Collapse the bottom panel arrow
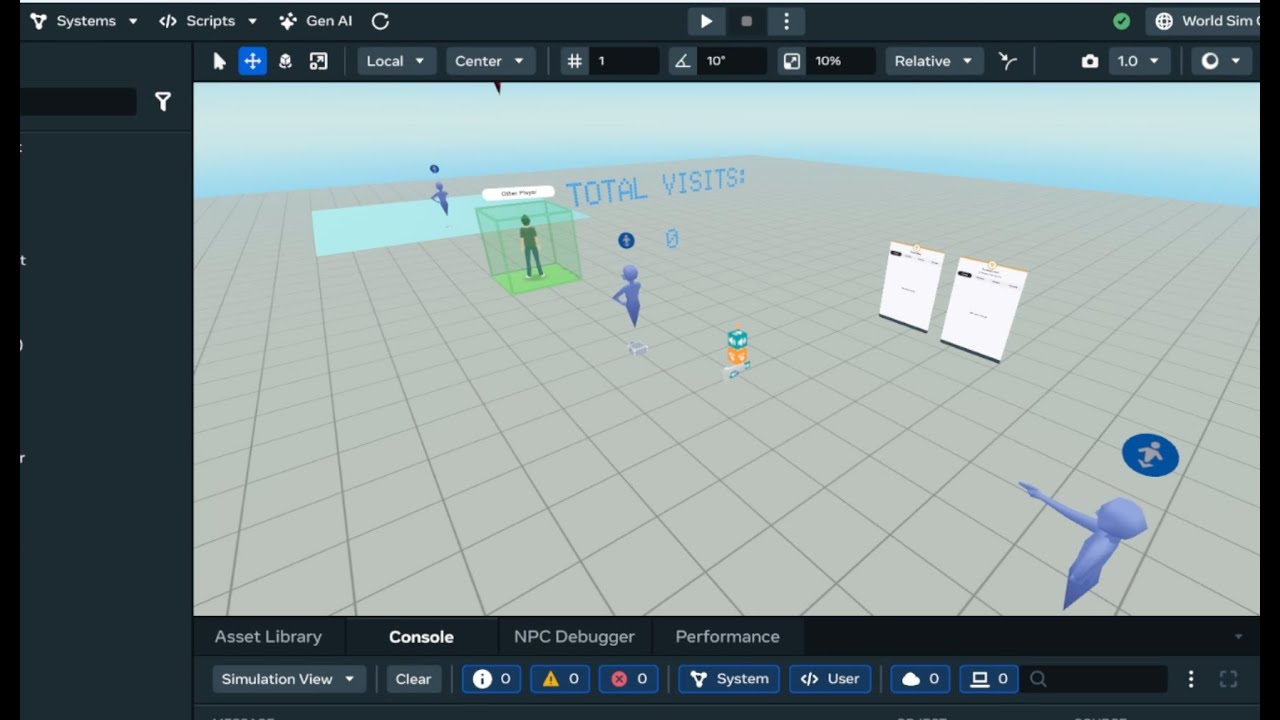Screen dimensions: 1280x720 coord(1238,637)
